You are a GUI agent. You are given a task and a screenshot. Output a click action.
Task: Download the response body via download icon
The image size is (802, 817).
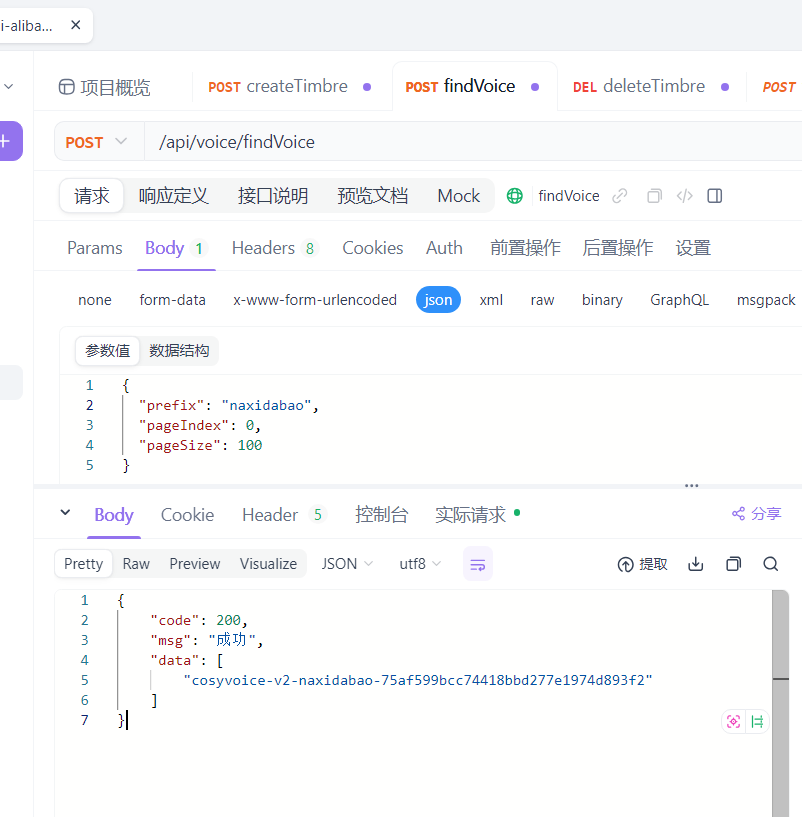click(695, 564)
